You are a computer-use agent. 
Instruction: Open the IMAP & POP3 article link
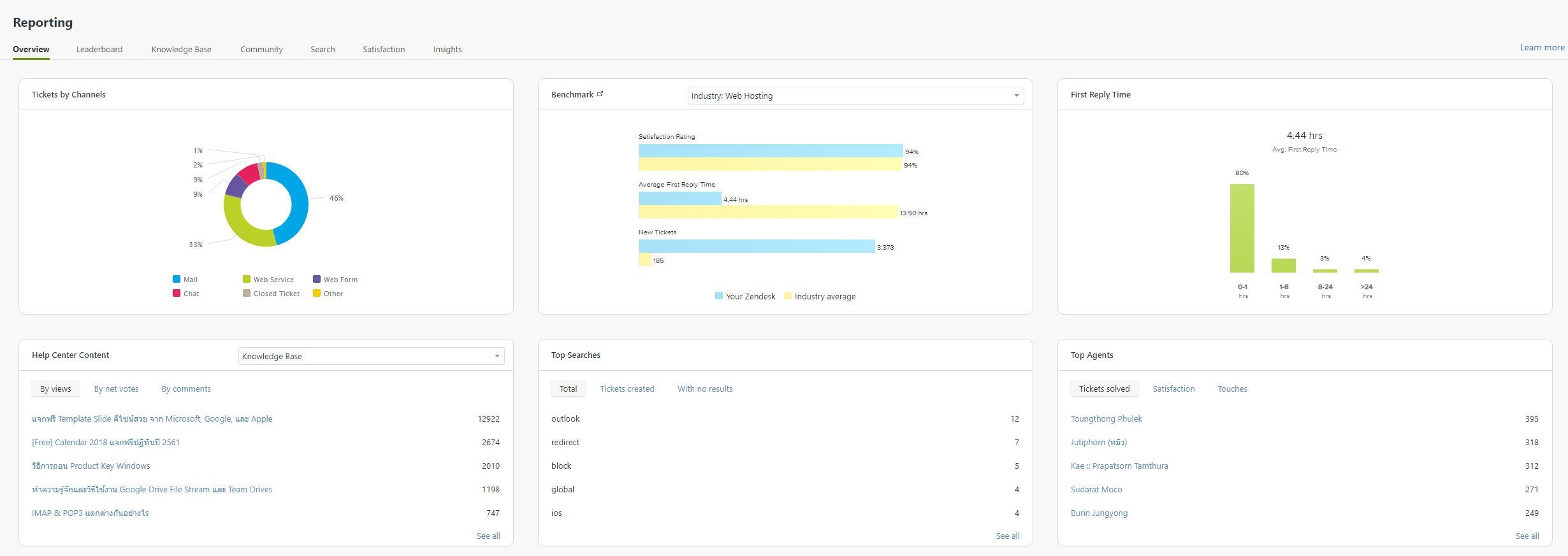pos(91,513)
